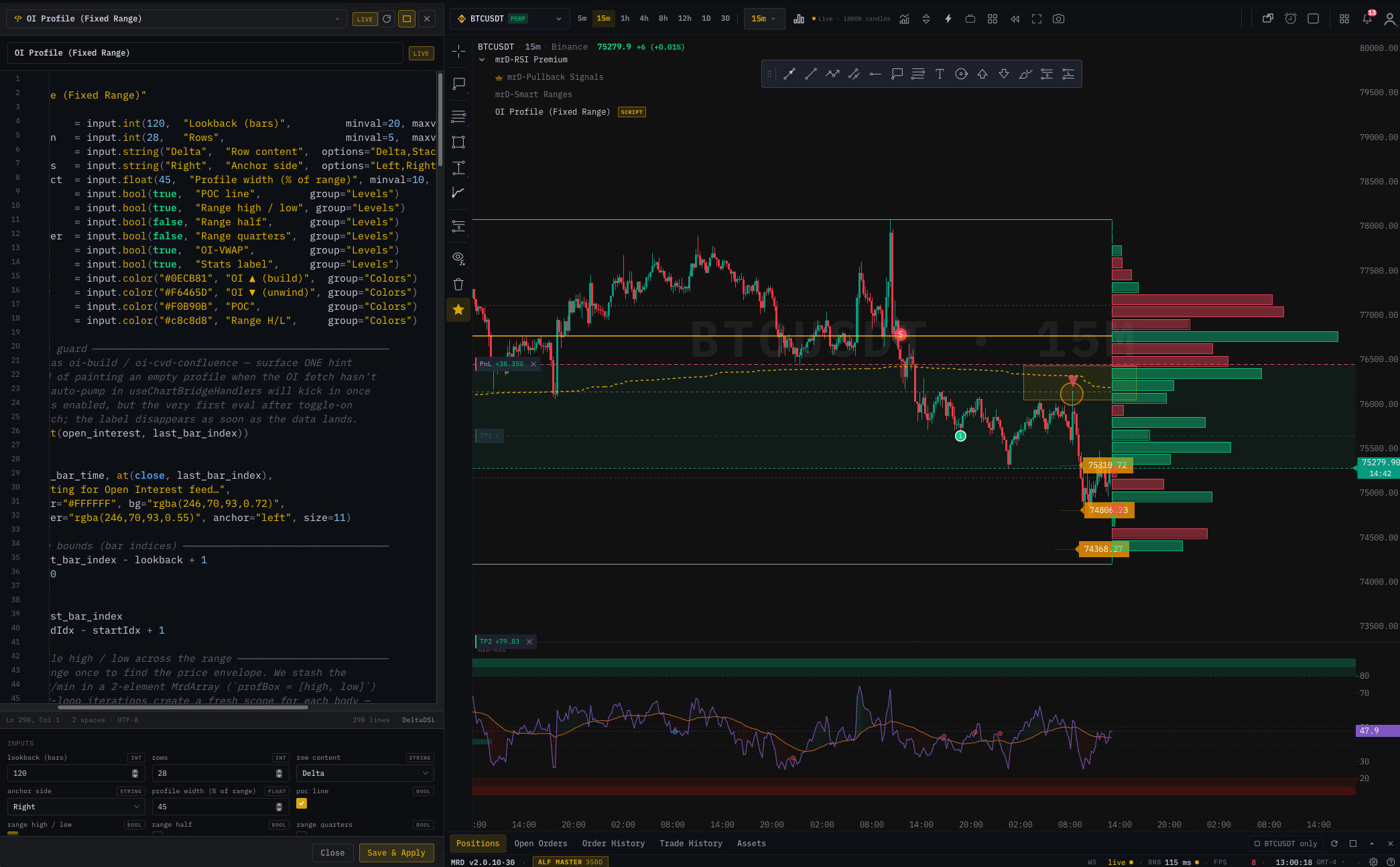Open the Order History tab
The width and height of the screenshot is (1400, 867).
[x=613, y=844]
